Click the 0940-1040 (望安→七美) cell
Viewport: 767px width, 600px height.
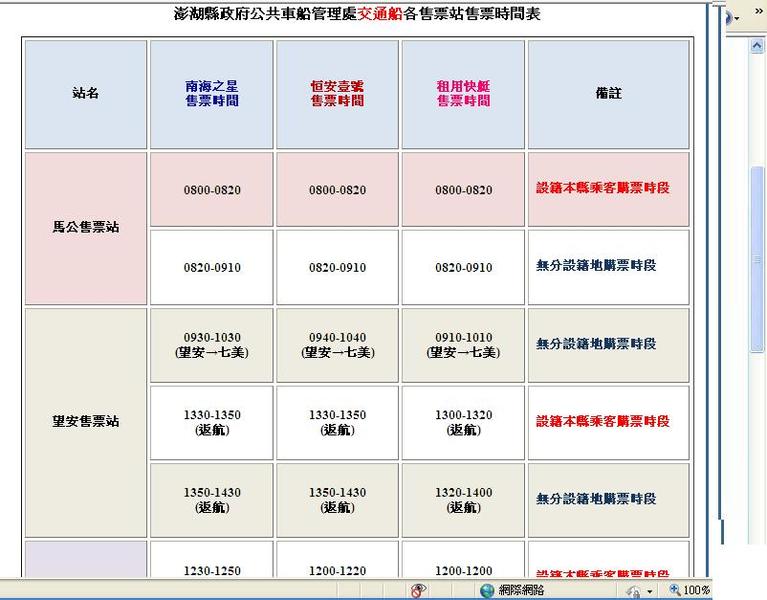[x=338, y=345]
